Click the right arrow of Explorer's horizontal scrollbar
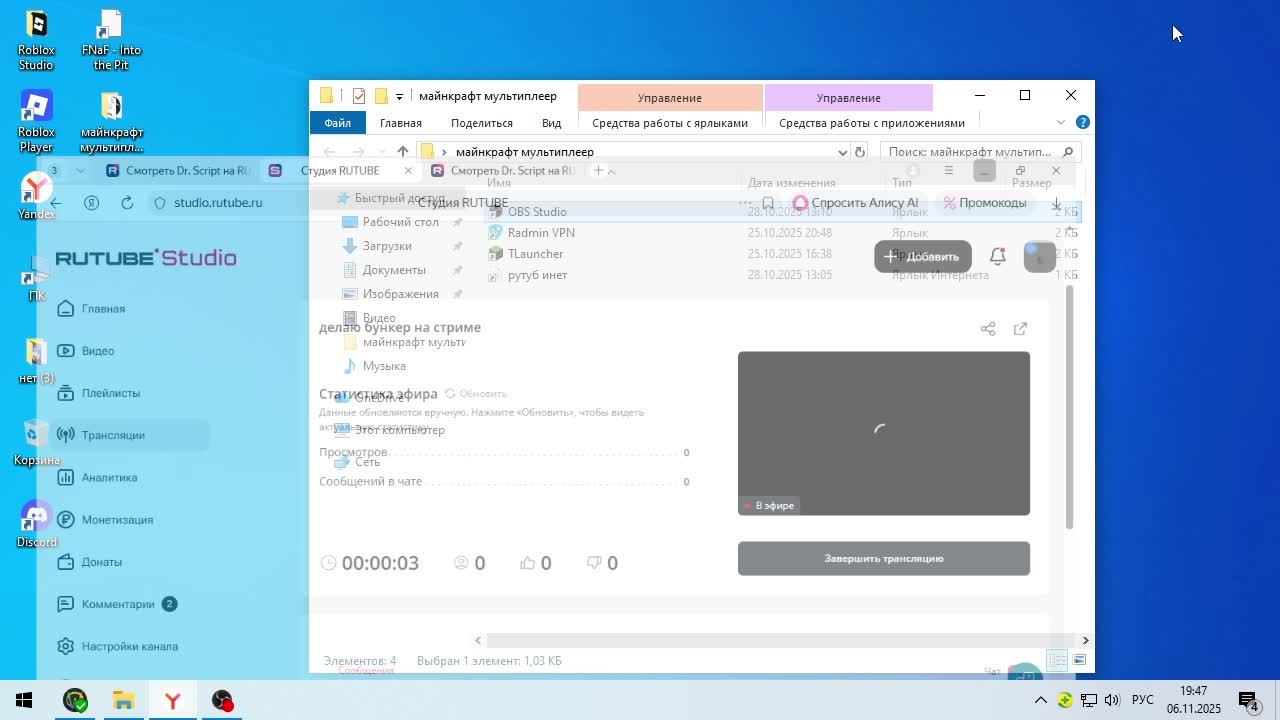The width and height of the screenshot is (1280, 720). point(1085,640)
